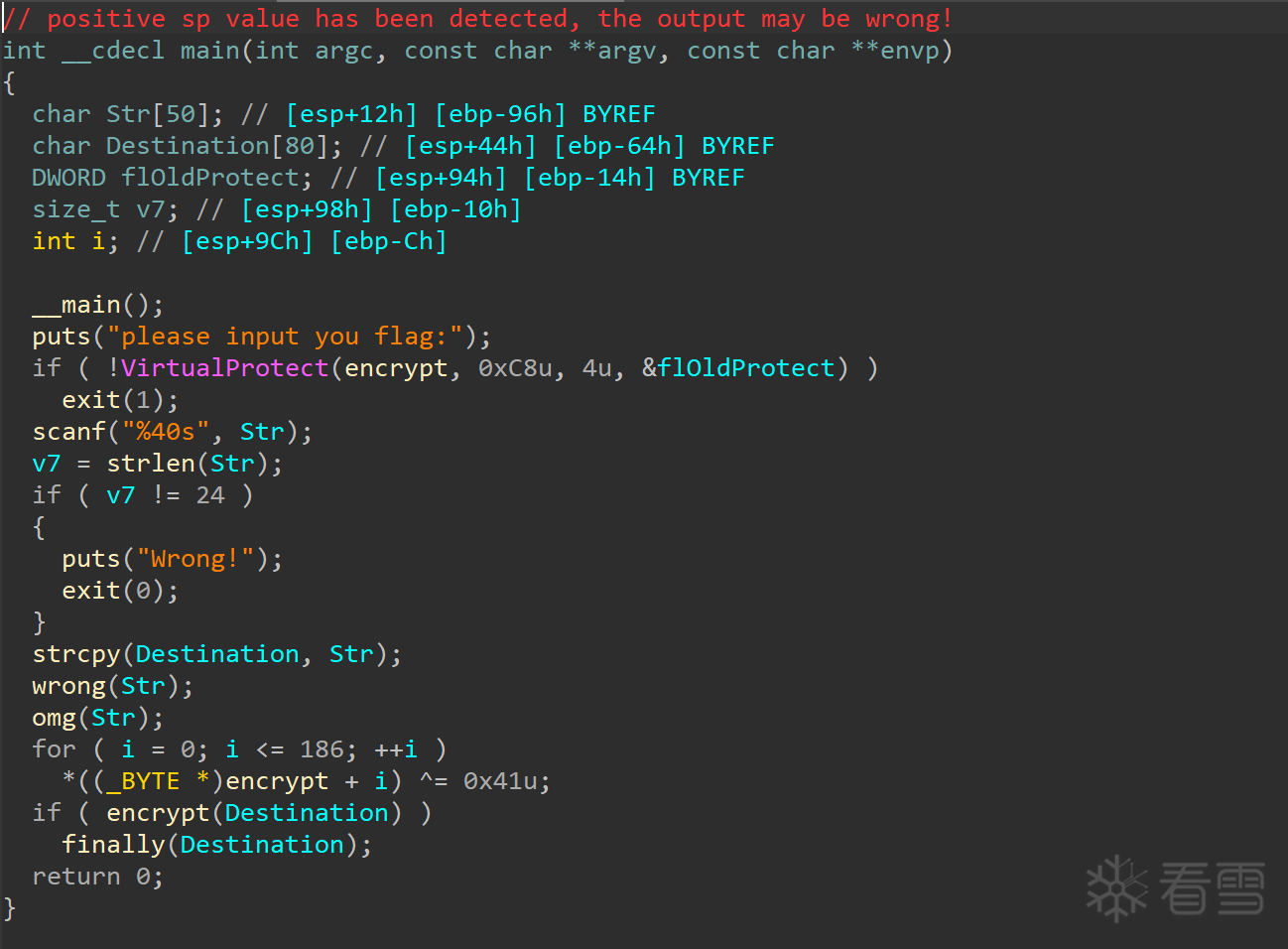Click the argc parameter in main signature
This screenshot has height=949, width=1288.
(x=344, y=51)
